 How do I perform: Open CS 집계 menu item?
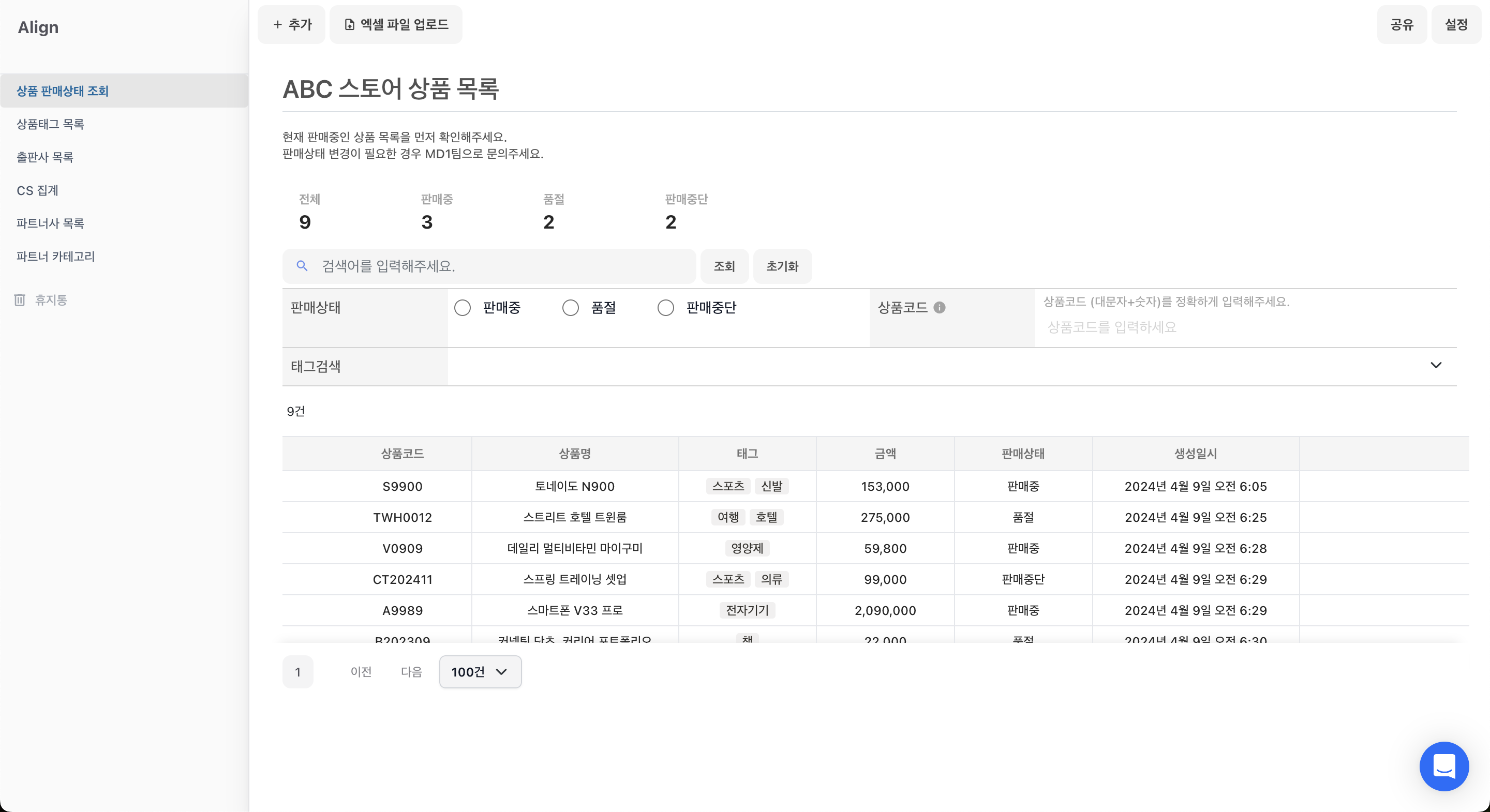click(x=124, y=190)
